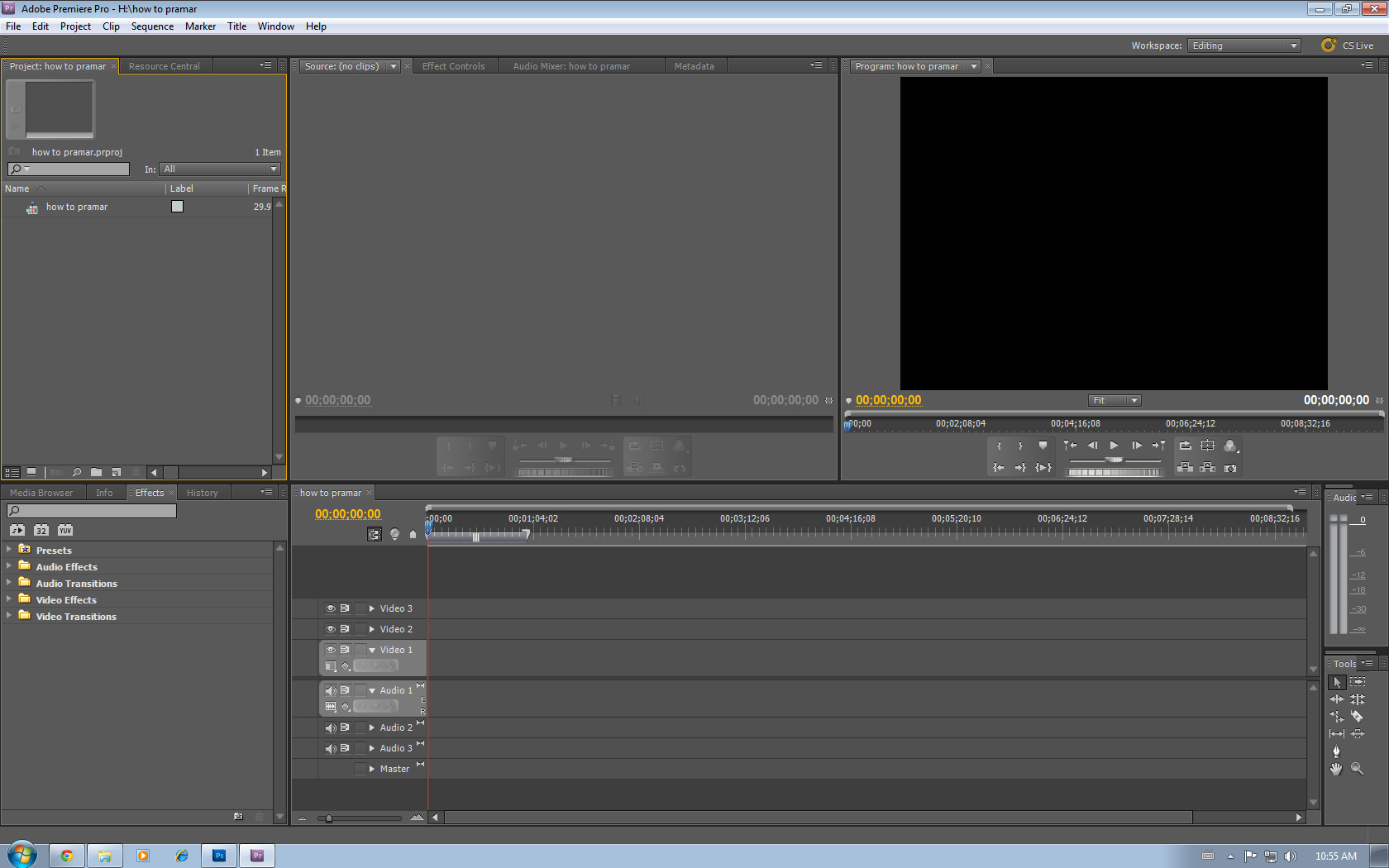Click the label color box for how to pramar
This screenshot has width=1389, height=868.
click(177, 207)
